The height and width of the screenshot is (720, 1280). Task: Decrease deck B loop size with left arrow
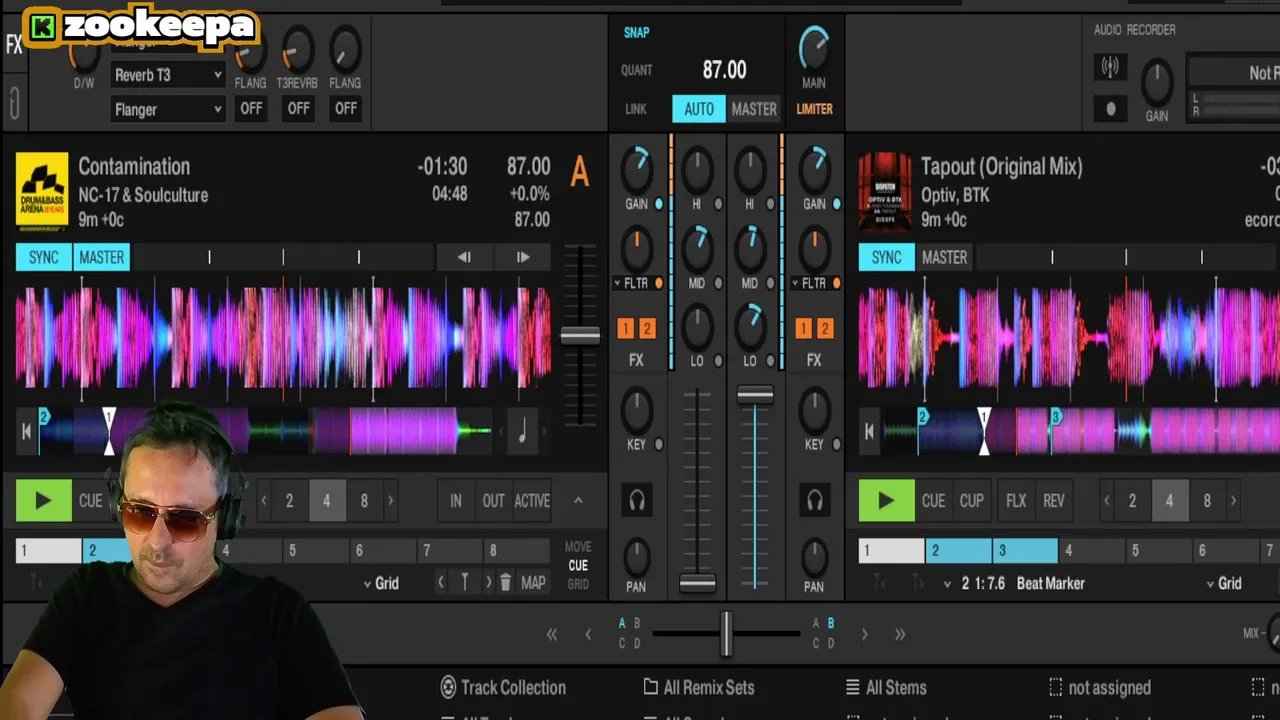pyautogui.click(x=1106, y=501)
